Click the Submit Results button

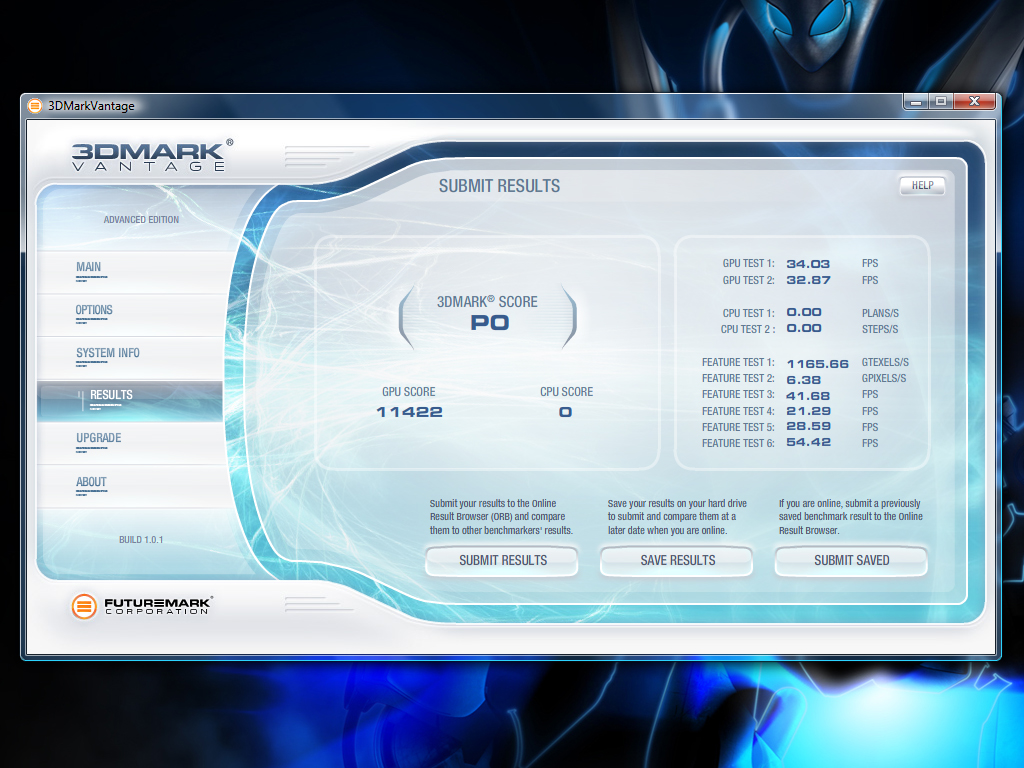[502, 560]
